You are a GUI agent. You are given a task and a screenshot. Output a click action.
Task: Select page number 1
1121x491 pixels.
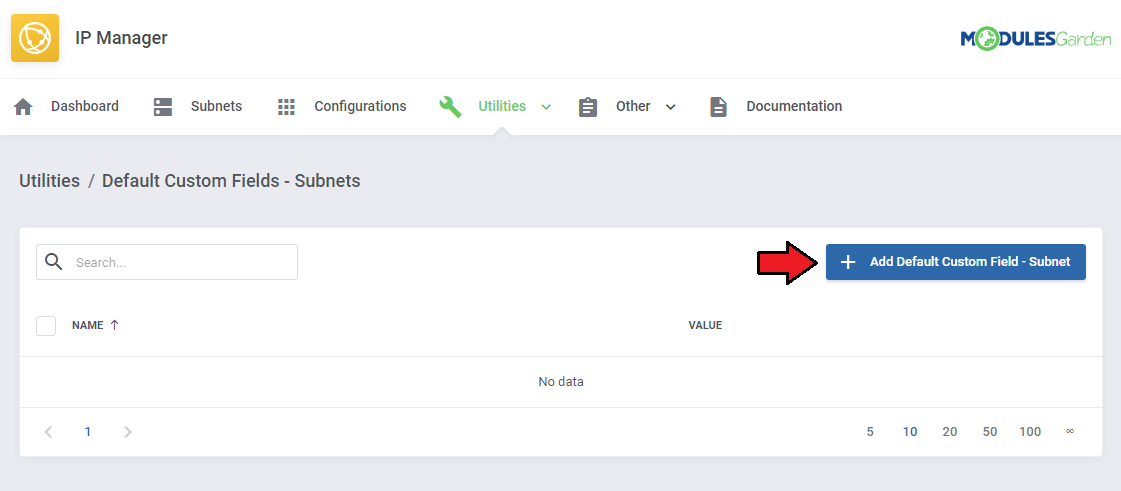point(88,432)
